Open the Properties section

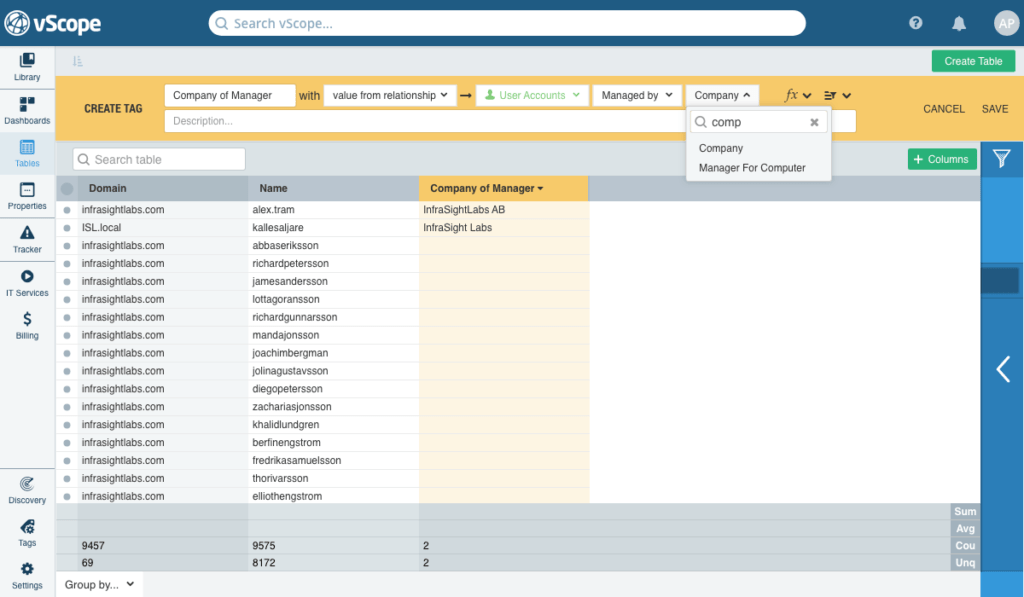click(x=27, y=196)
